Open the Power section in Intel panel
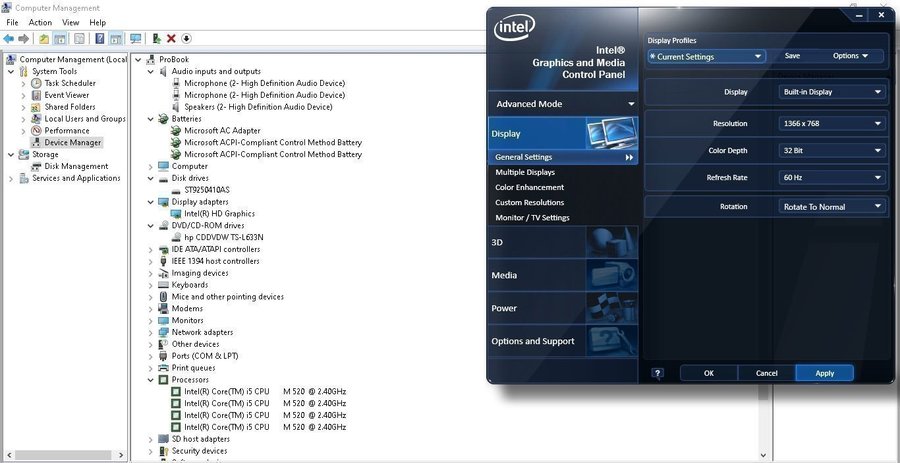 click(x=562, y=308)
